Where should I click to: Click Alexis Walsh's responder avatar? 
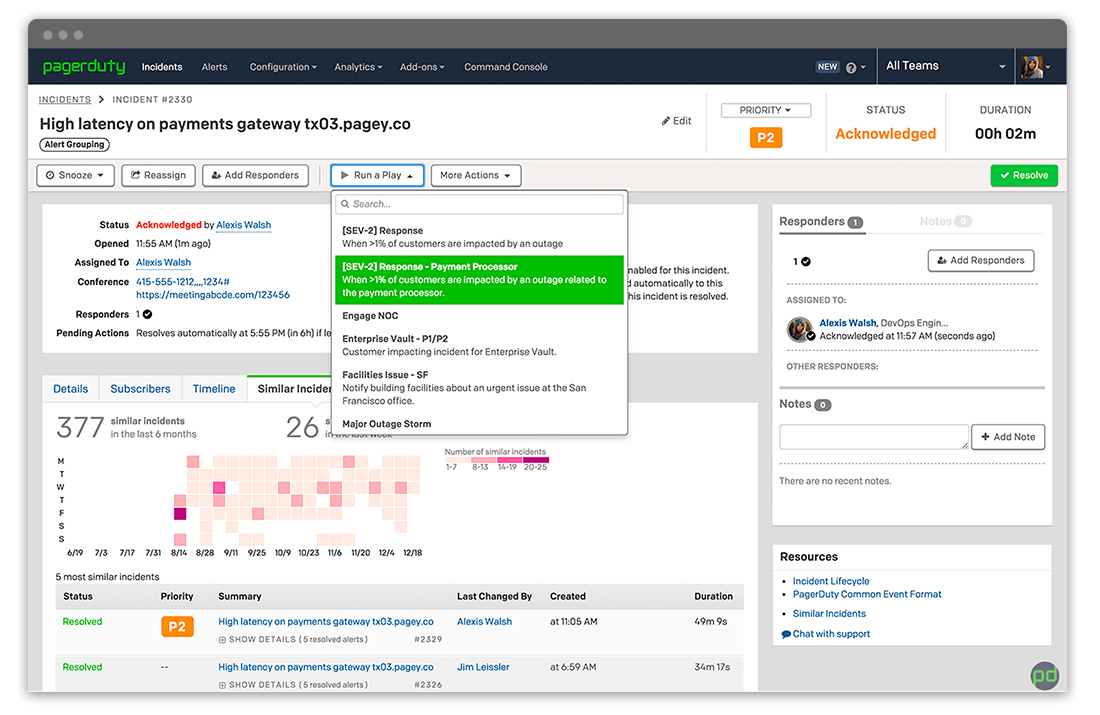pyautogui.click(x=799, y=330)
